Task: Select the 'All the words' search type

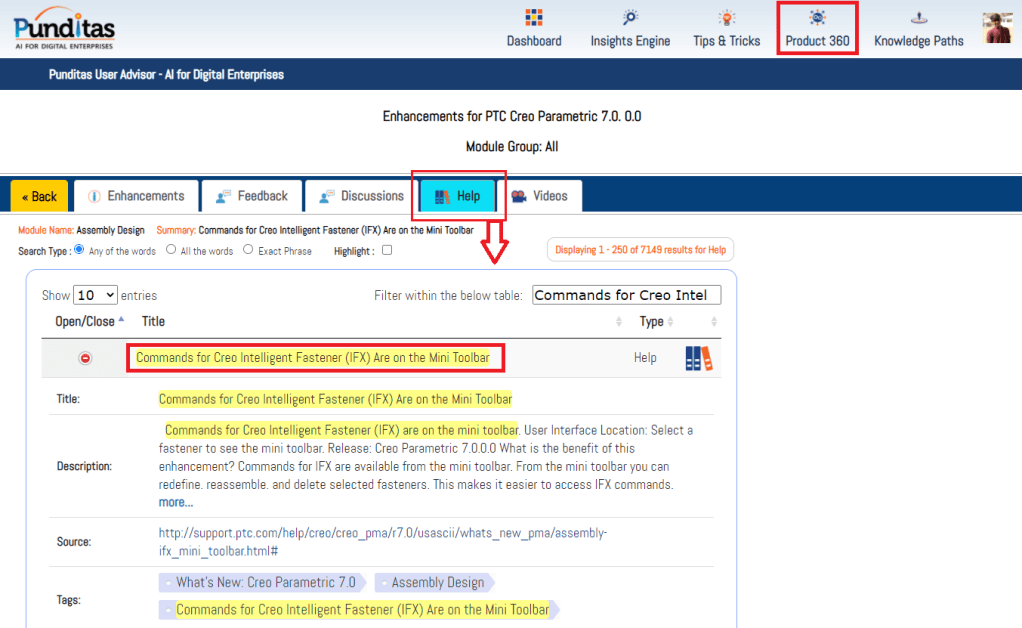Action: 171,250
